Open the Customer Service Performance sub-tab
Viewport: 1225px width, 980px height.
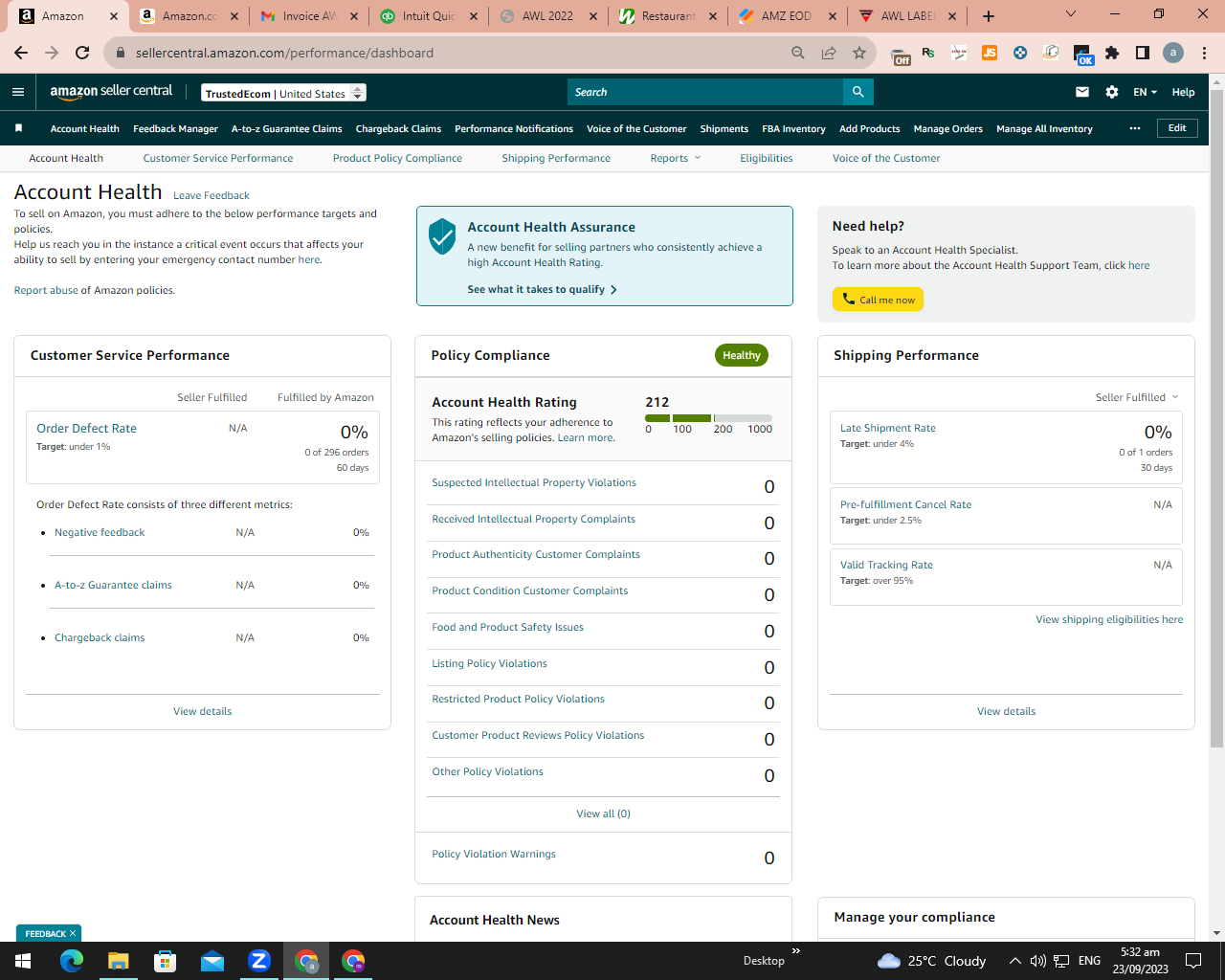point(218,158)
